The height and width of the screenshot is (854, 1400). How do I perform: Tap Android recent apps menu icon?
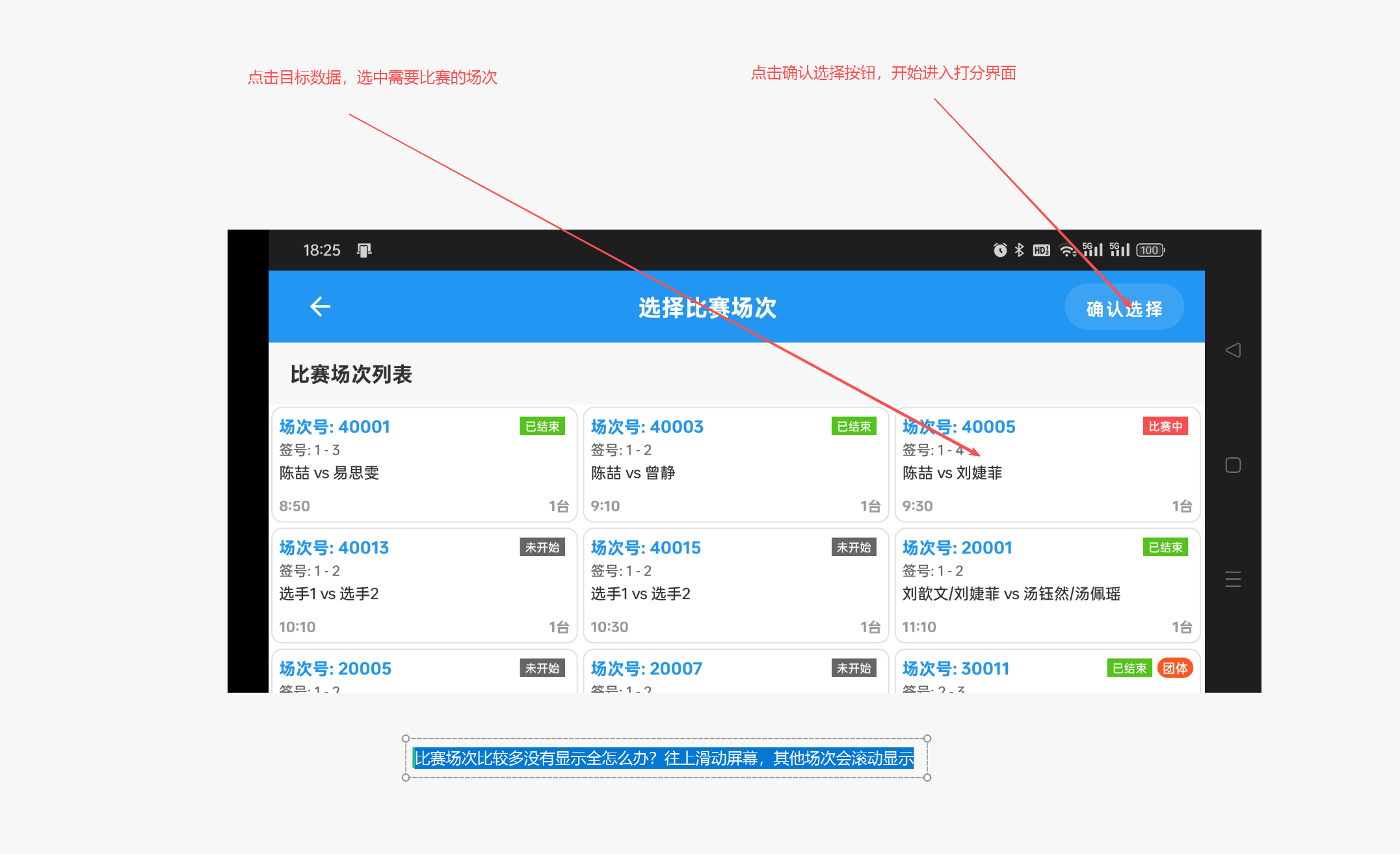tap(1233, 579)
